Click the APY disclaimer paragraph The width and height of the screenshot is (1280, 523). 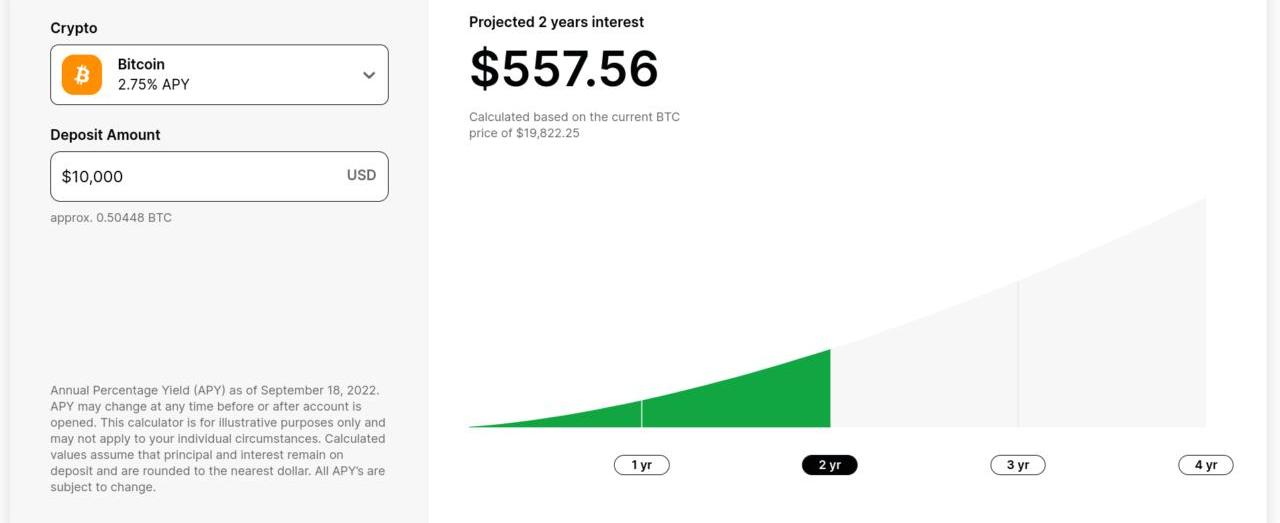218,439
